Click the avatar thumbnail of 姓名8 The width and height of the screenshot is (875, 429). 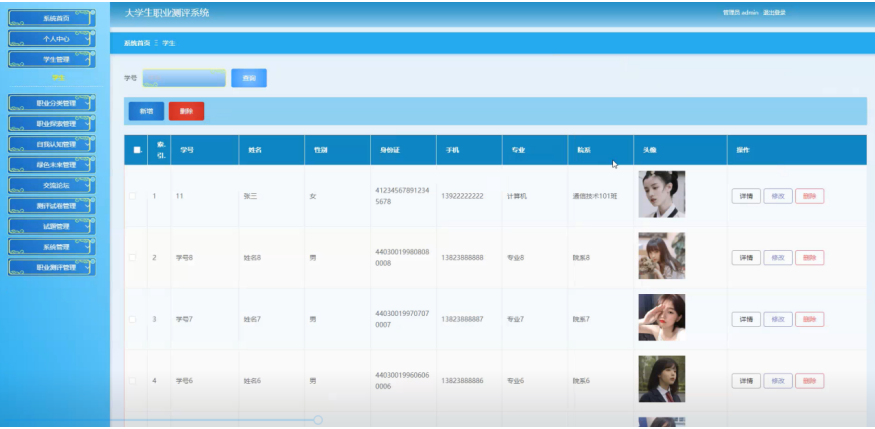click(x=662, y=256)
